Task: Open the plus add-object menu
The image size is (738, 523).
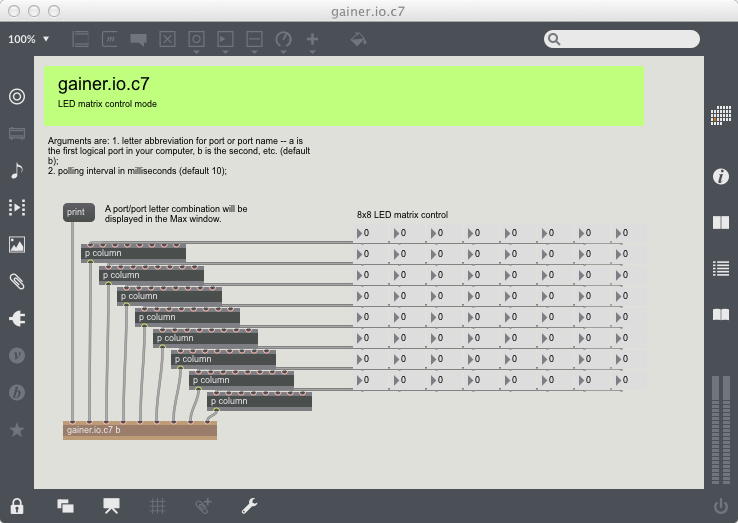Action: tap(312, 40)
